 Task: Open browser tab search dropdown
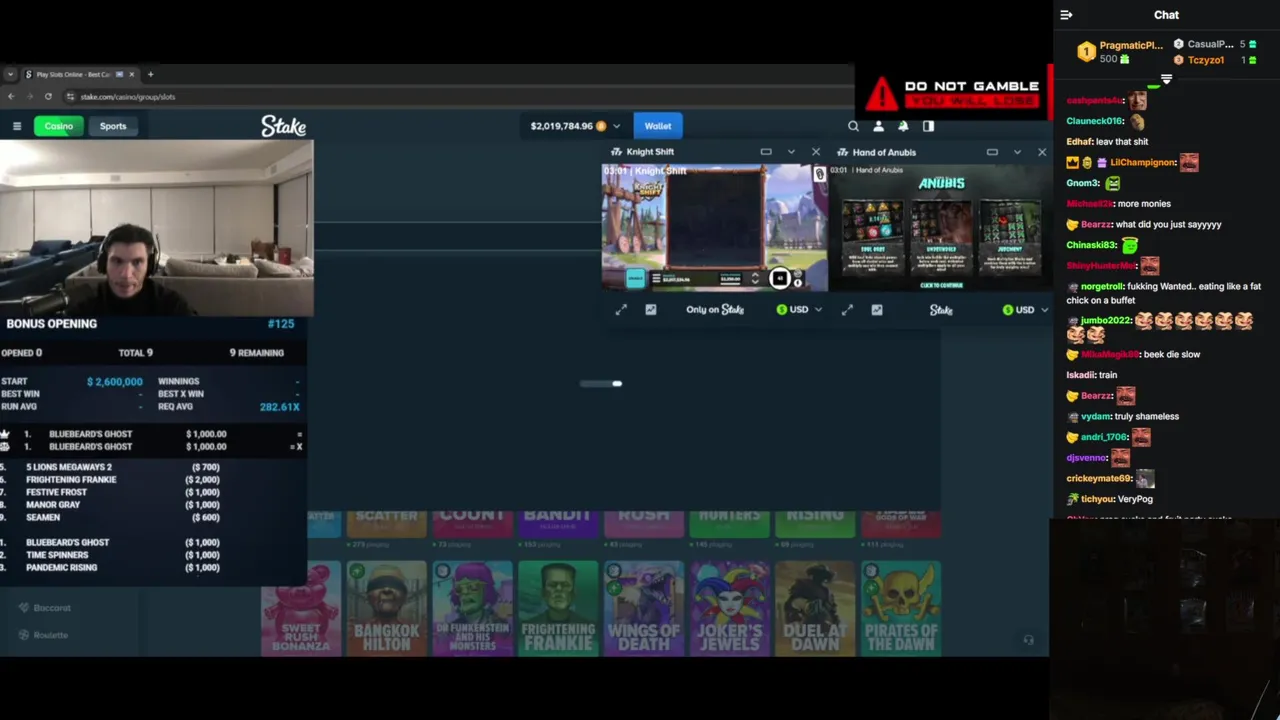coord(10,74)
